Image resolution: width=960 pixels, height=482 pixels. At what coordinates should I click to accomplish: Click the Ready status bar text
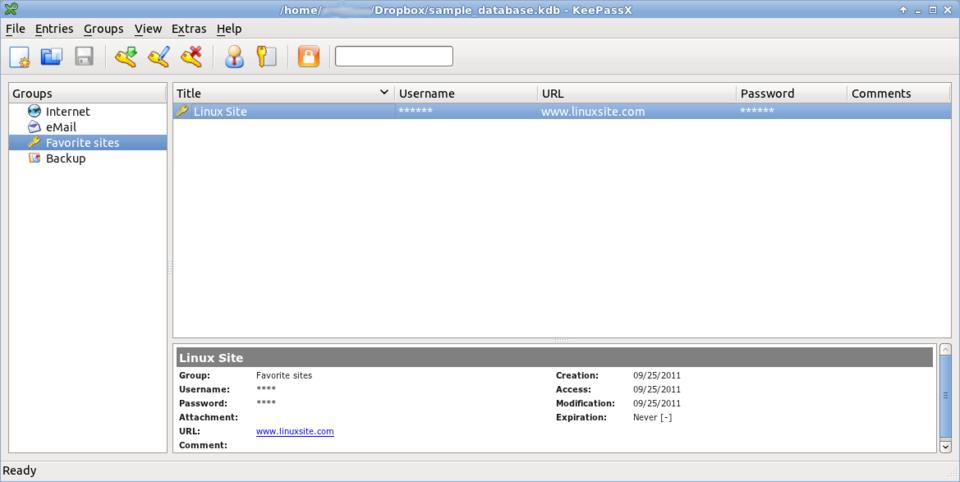(x=20, y=470)
